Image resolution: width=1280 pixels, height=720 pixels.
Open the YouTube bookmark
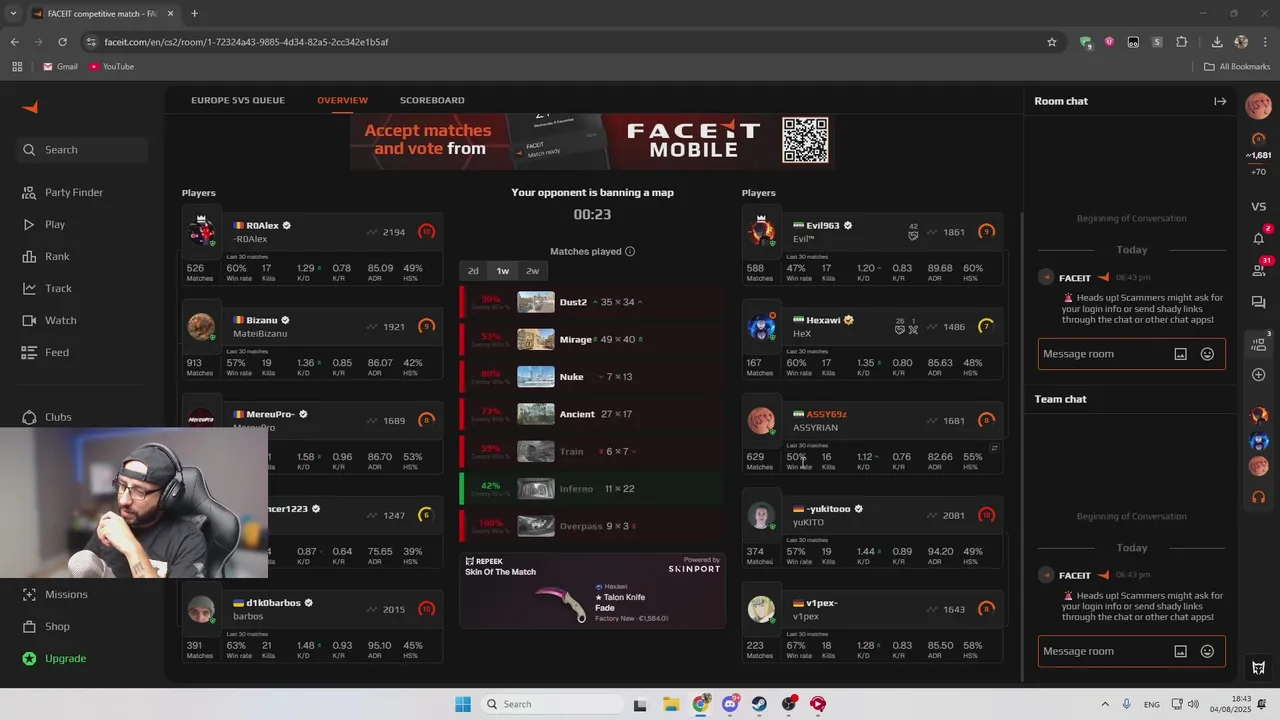(x=111, y=67)
